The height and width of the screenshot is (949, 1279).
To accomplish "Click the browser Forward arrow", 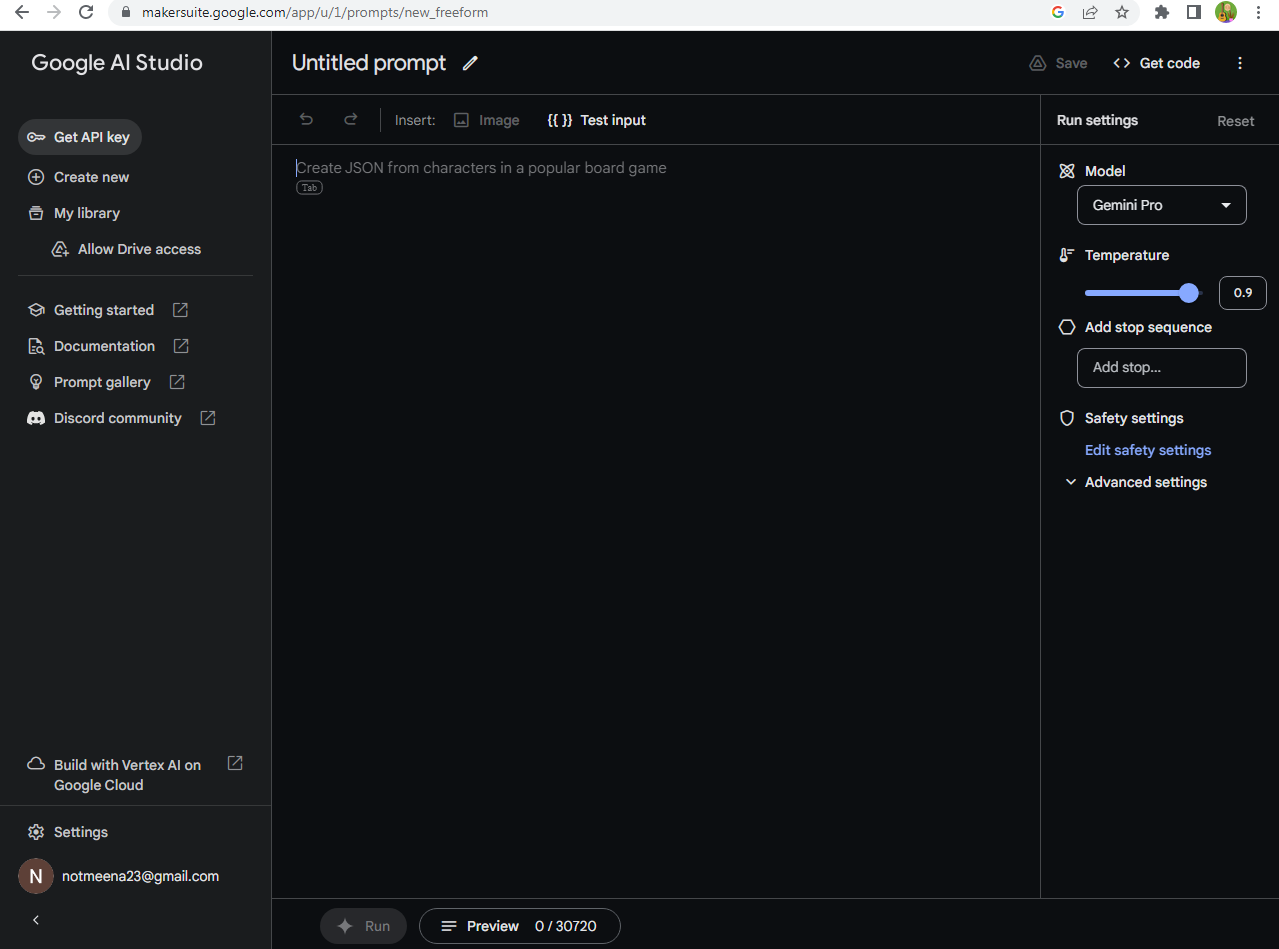I will (54, 13).
